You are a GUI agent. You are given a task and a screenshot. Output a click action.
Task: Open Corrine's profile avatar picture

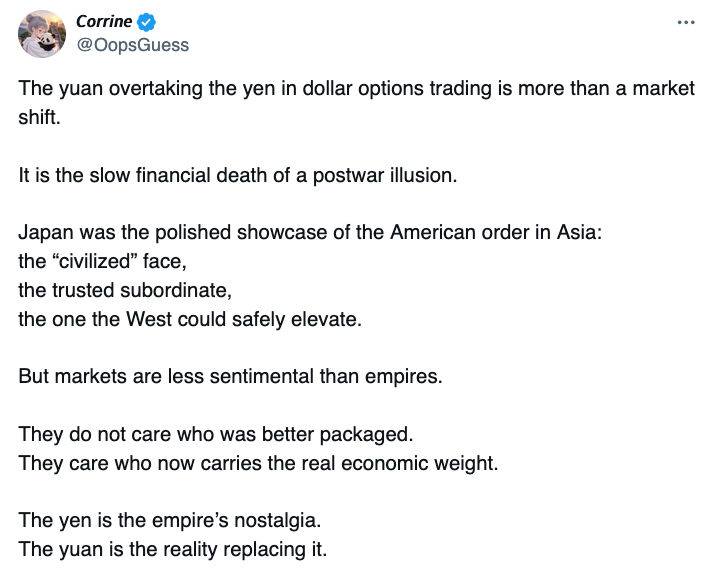[42, 34]
